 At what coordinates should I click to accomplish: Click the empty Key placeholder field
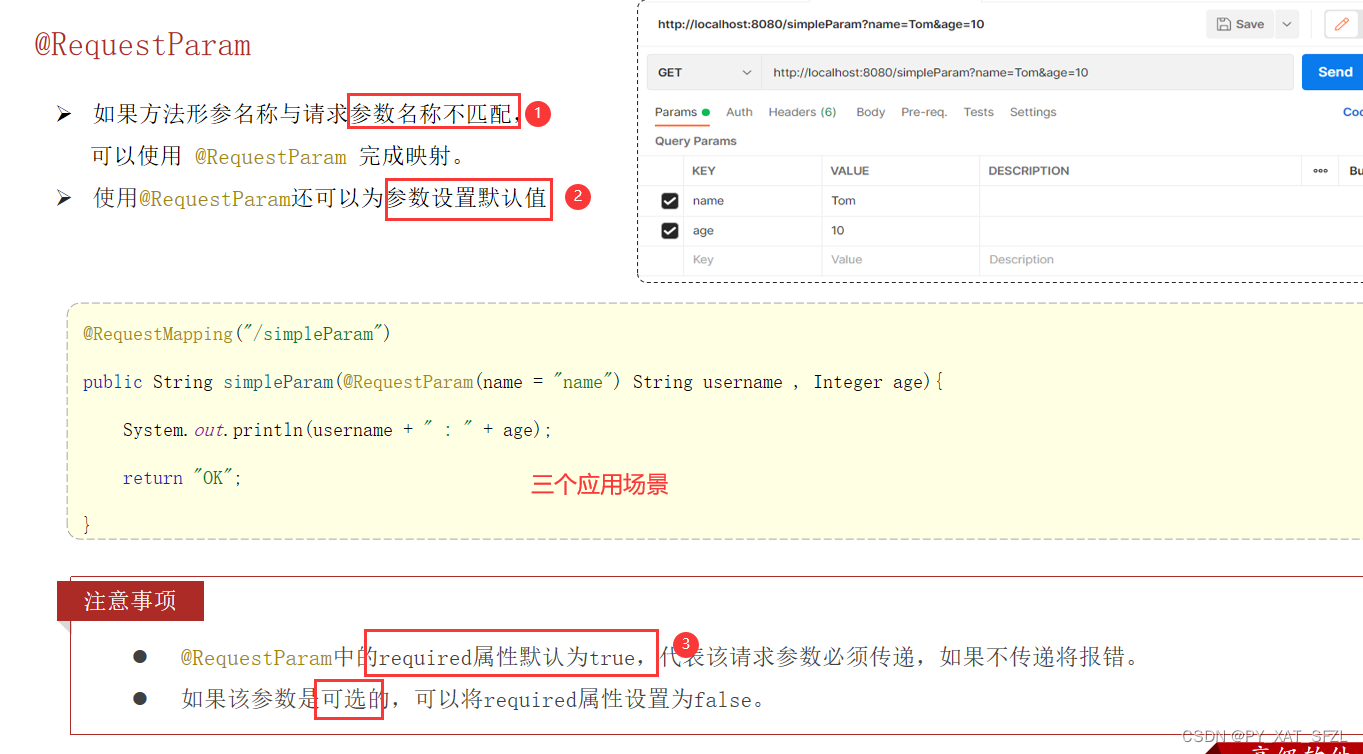(x=751, y=260)
